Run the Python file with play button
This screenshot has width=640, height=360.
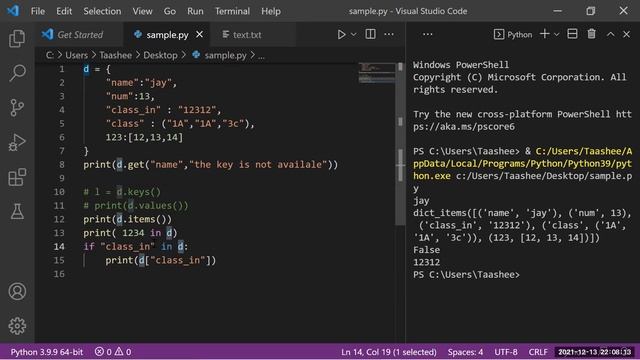pyautogui.click(x=341, y=34)
